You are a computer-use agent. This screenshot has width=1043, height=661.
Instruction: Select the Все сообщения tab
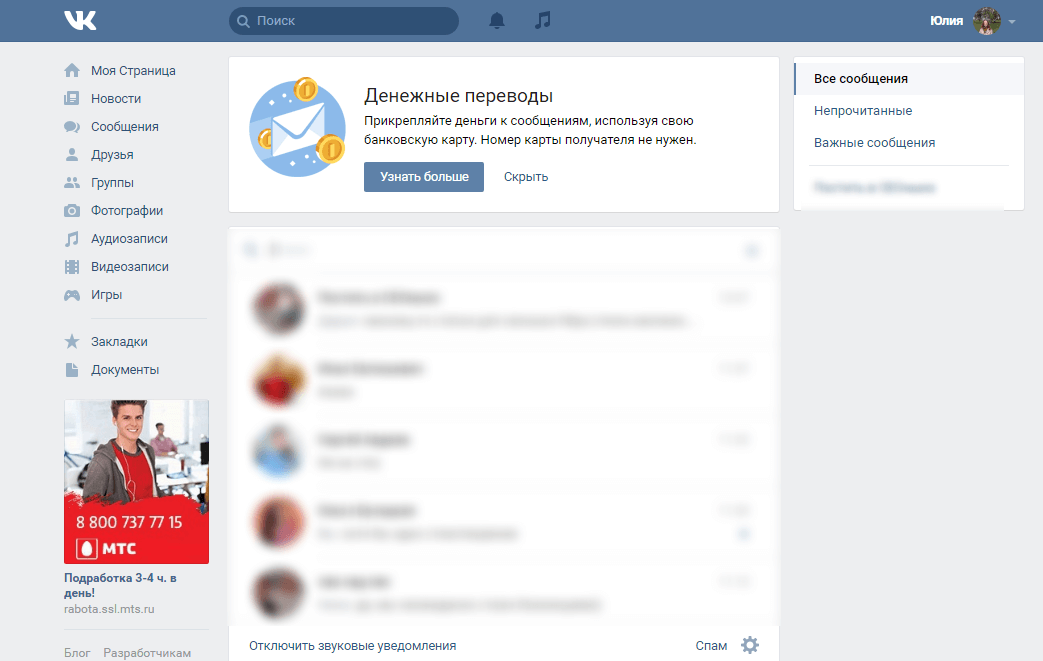(x=861, y=79)
